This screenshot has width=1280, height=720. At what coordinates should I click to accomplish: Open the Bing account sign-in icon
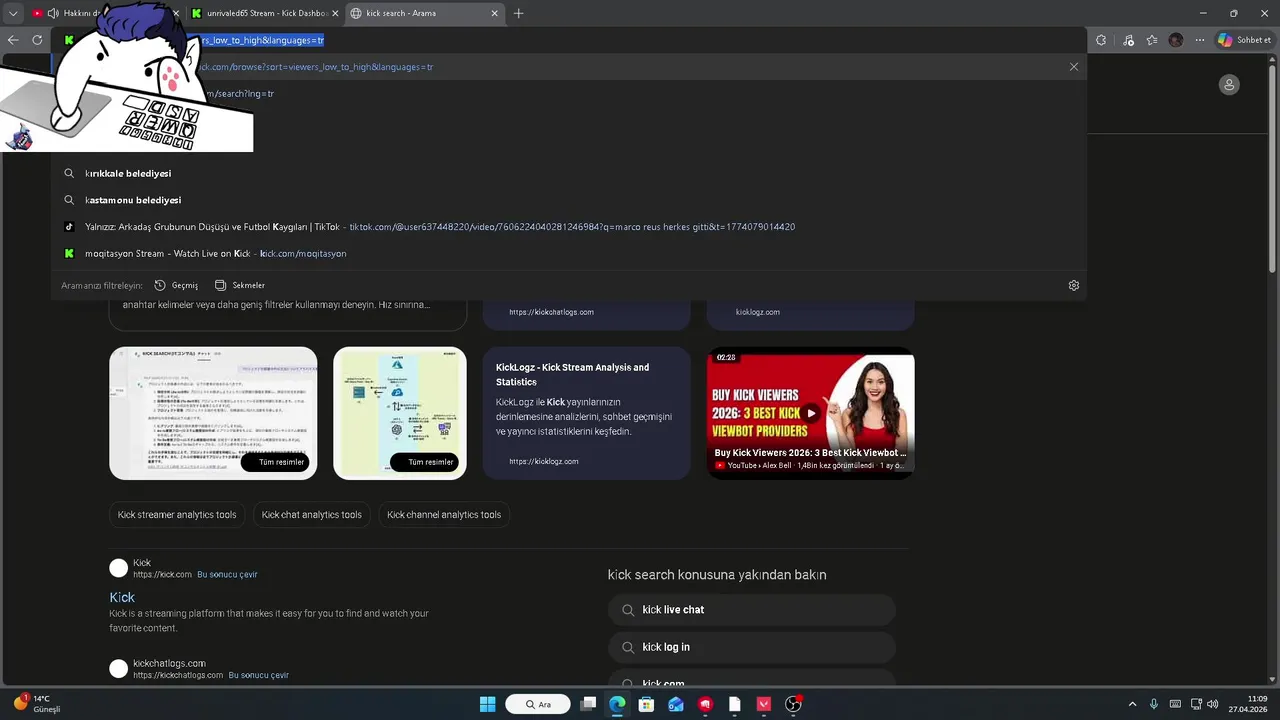(x=1229, y=85)
